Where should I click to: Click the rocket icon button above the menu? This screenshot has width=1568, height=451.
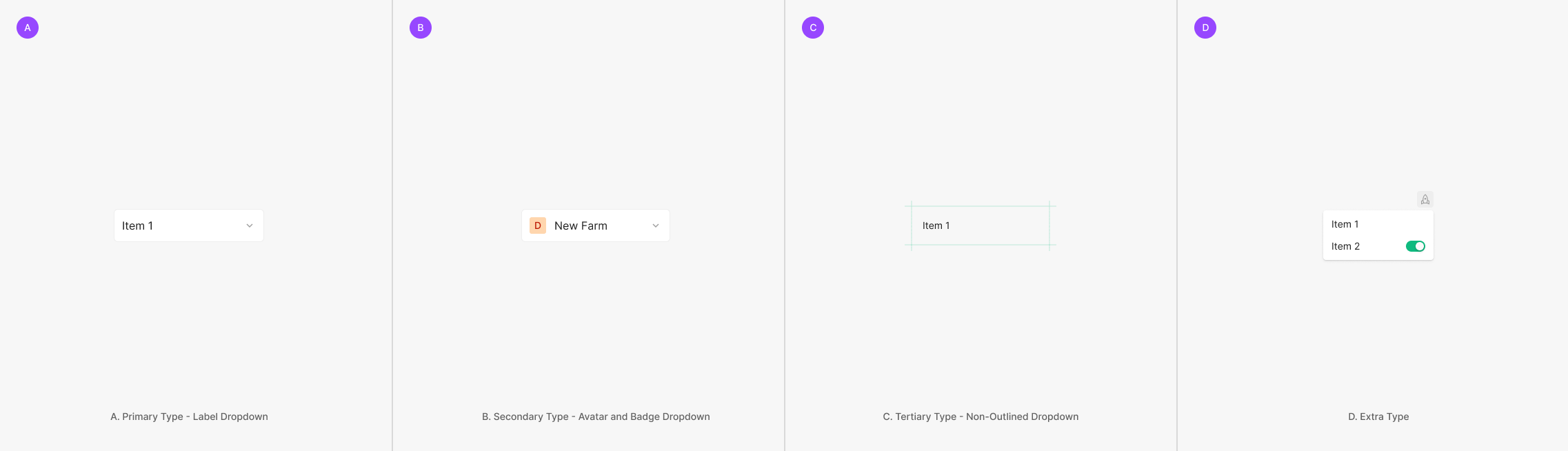pyautogui.click(x=1425, y=199)
